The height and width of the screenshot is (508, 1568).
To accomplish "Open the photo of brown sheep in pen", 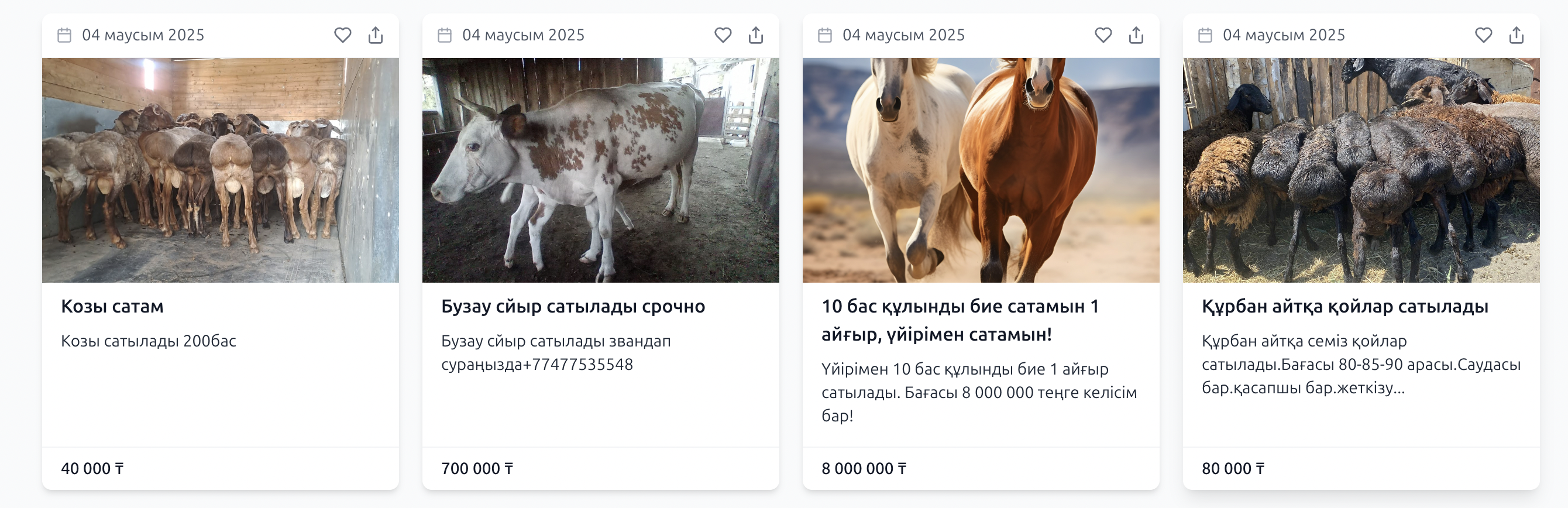I will click(x=221, y=170).
